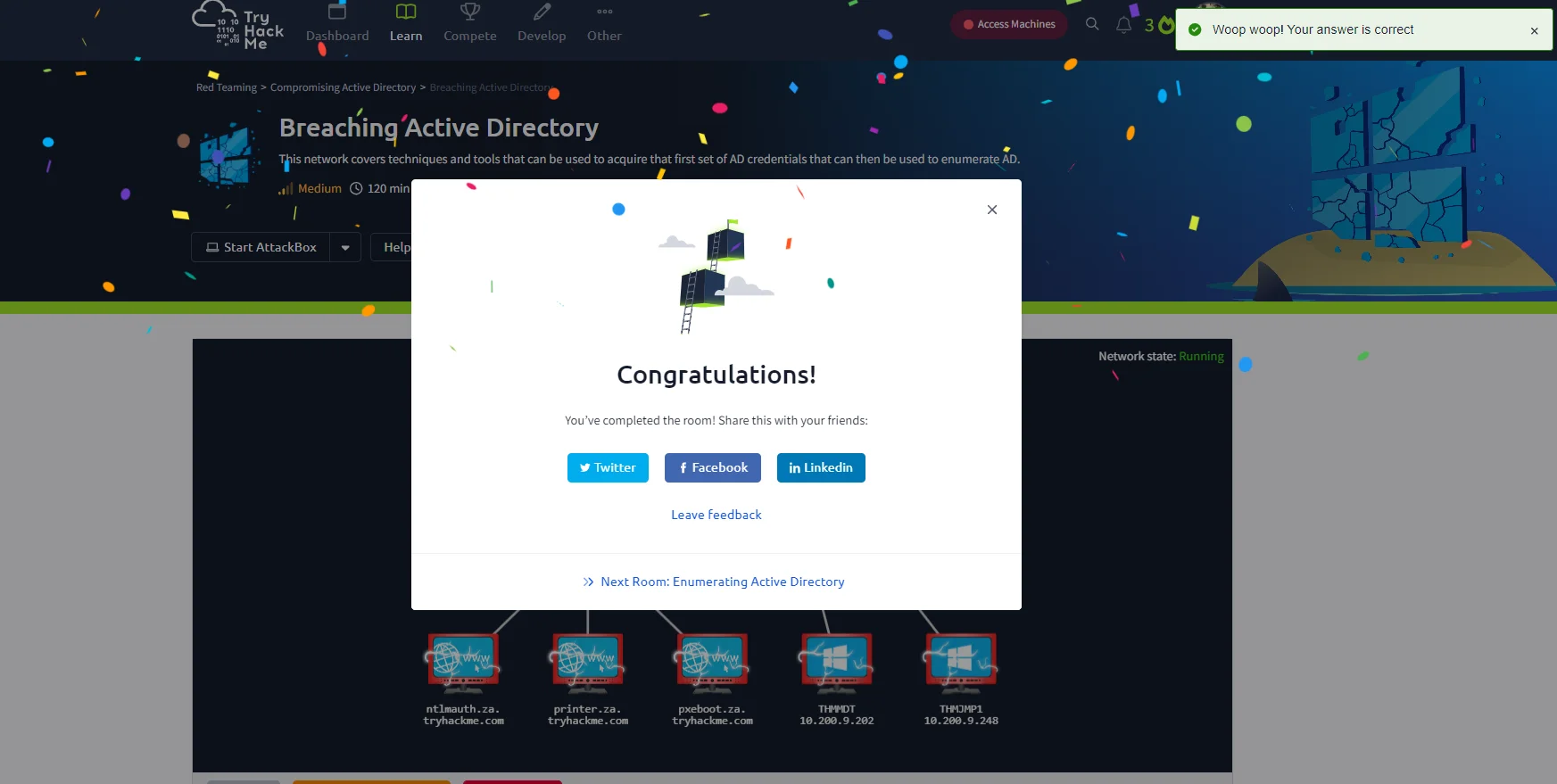
Task: Click the Access Machines button
Action: click(1009, 24)
